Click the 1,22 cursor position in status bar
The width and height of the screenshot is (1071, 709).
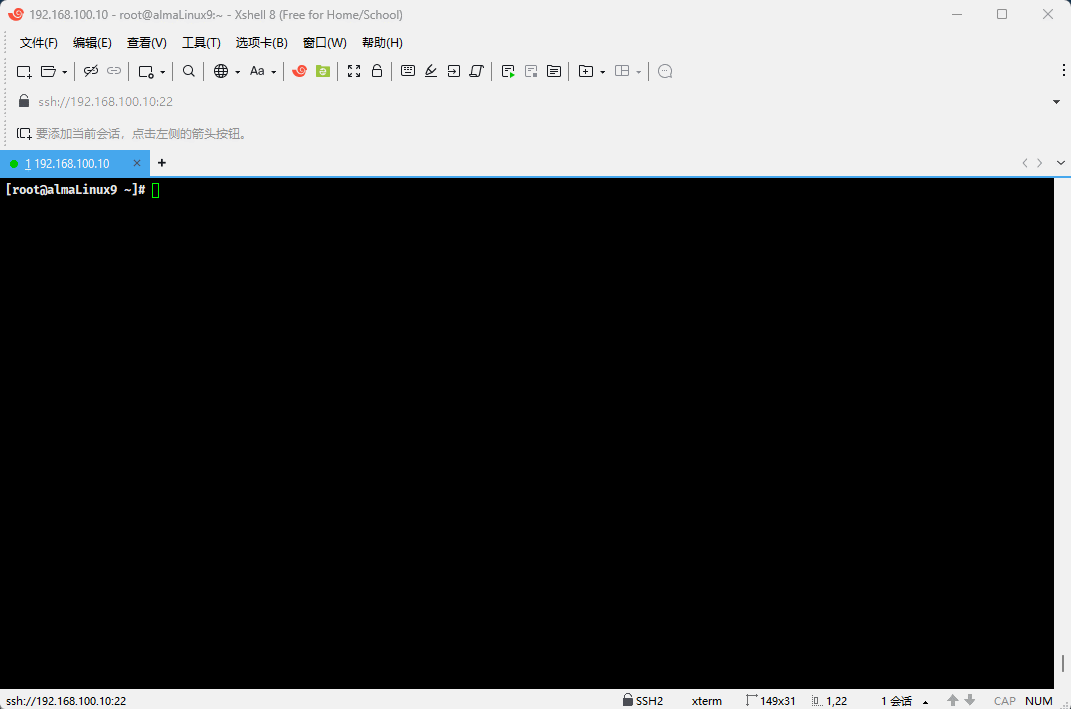[x=830, y=701]
